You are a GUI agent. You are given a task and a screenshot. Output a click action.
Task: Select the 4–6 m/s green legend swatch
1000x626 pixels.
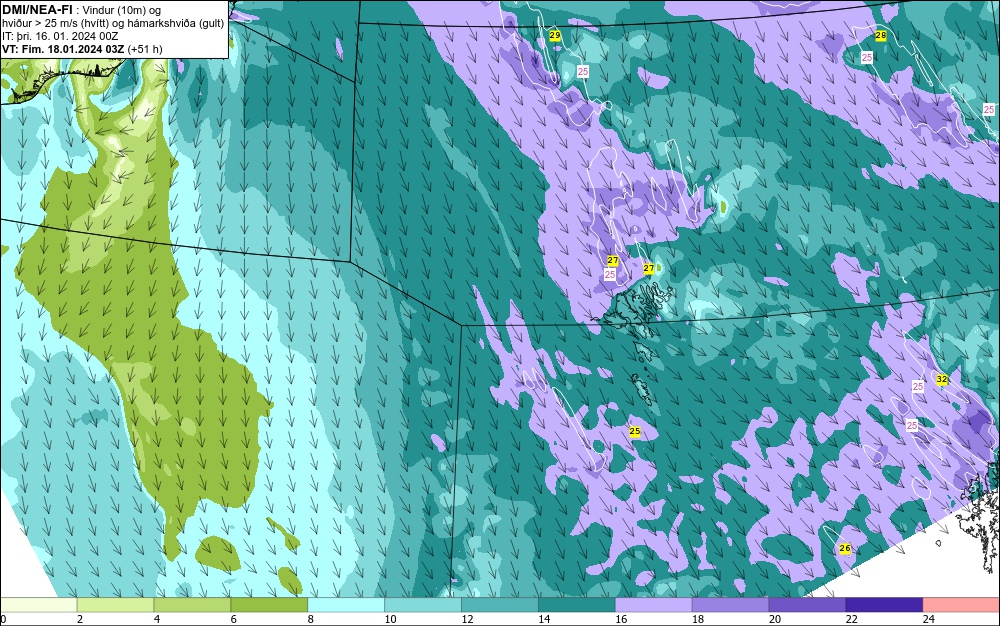[192, 604]
